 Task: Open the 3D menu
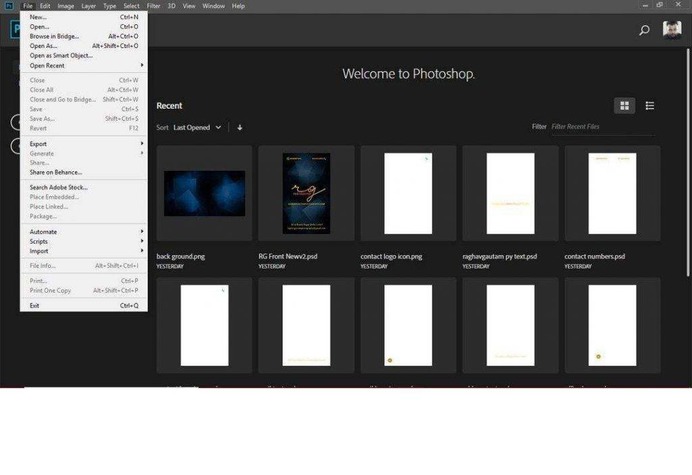point(171,6)
